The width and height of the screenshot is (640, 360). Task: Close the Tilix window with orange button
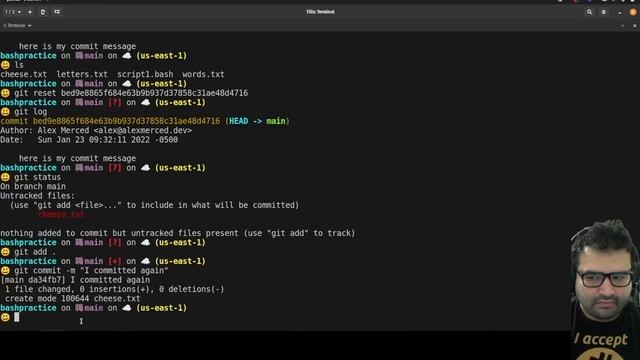[x=633, y=12]
